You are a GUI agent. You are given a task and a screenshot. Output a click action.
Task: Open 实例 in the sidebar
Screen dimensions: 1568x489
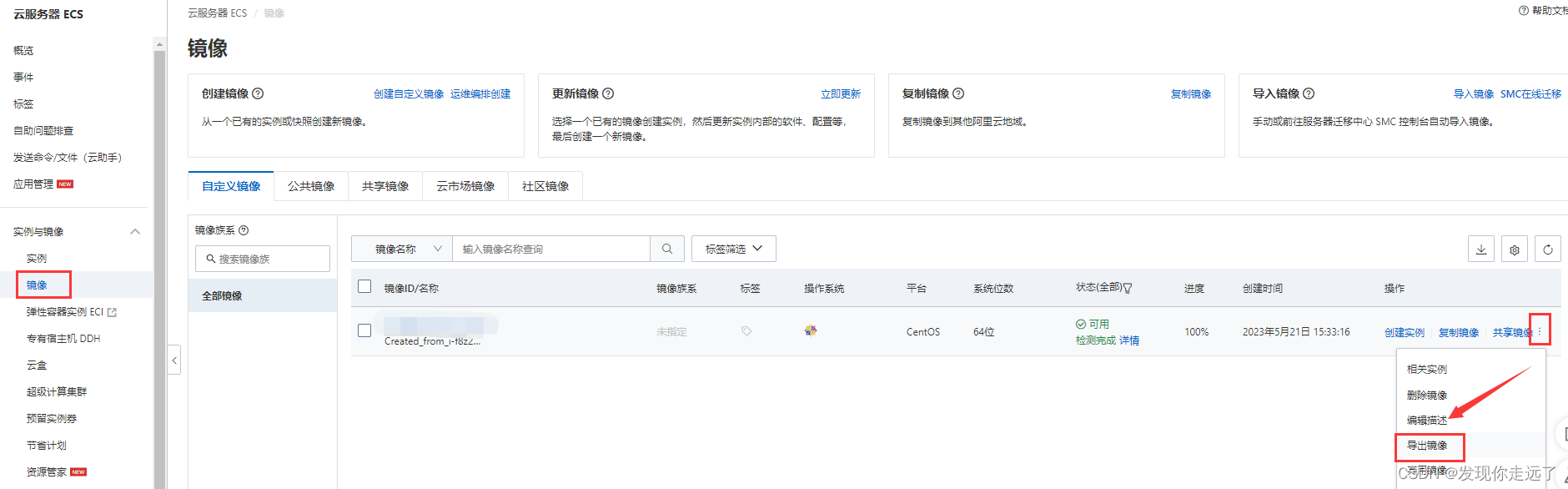tap(37, 259)
